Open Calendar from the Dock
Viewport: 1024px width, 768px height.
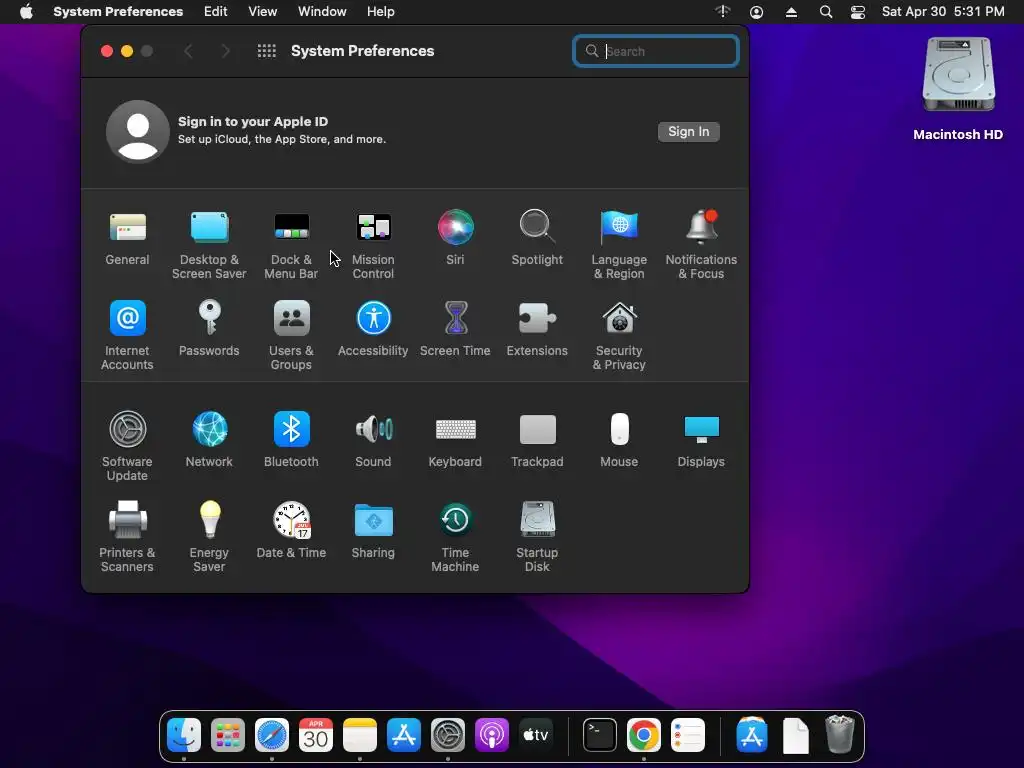tap(315, 736)
